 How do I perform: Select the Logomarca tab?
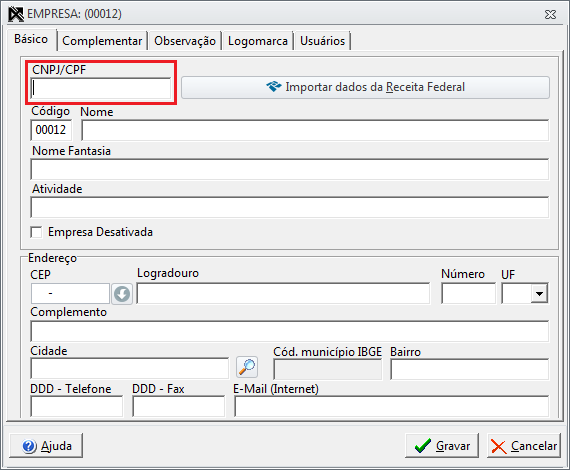pos(258,41)
